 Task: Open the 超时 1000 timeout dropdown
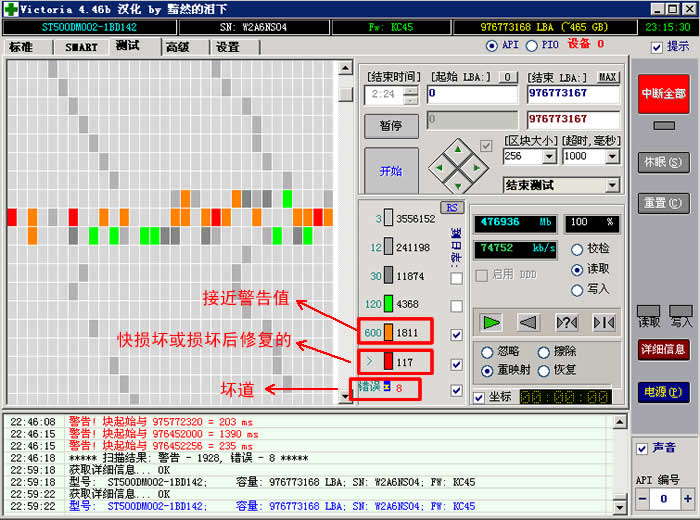pyautogui.click(x=612, y=156)
